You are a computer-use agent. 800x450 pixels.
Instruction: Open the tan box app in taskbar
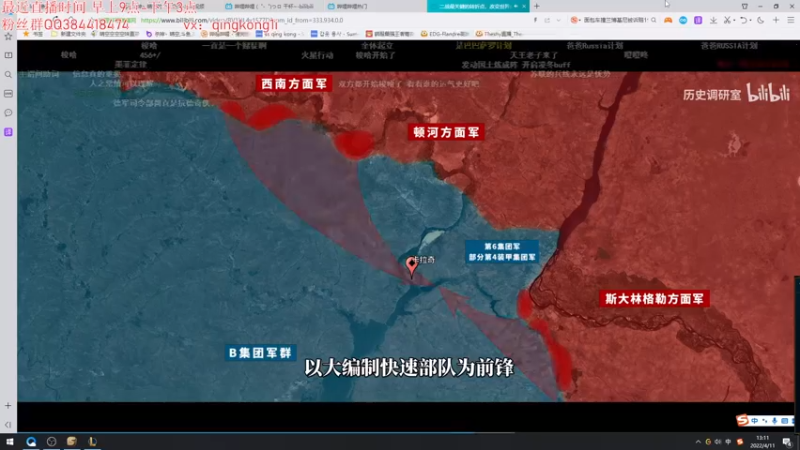pyautogui.click(x=71, y=441)
